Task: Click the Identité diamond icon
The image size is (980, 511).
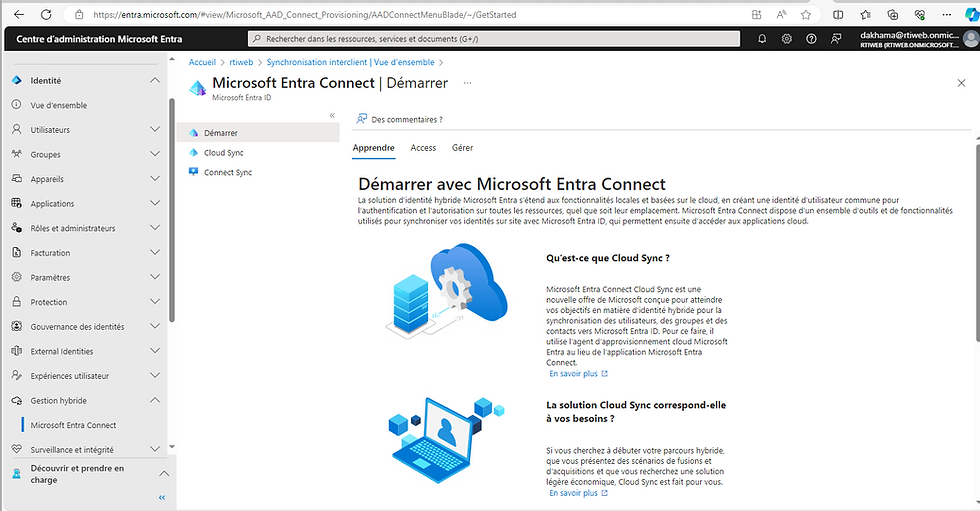Action: (x=17, y=80)
